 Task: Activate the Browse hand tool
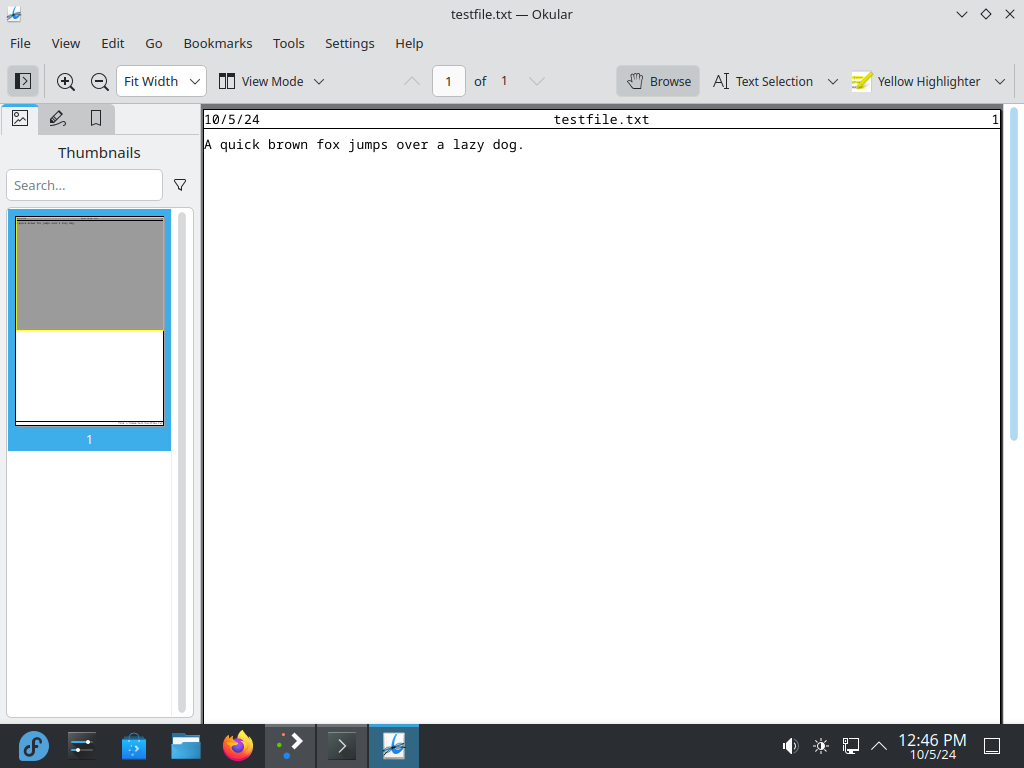(x=658, y=81)
